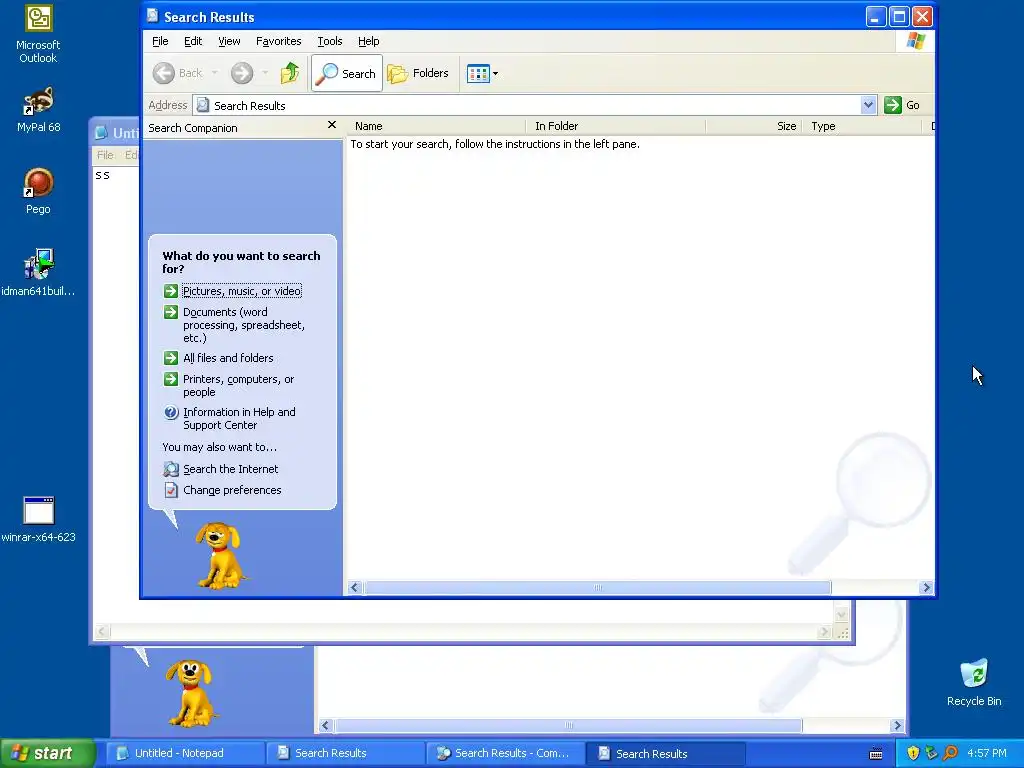Open Information in Help and Support Center
1024x768 pixels.
click(x=239, y=419)
